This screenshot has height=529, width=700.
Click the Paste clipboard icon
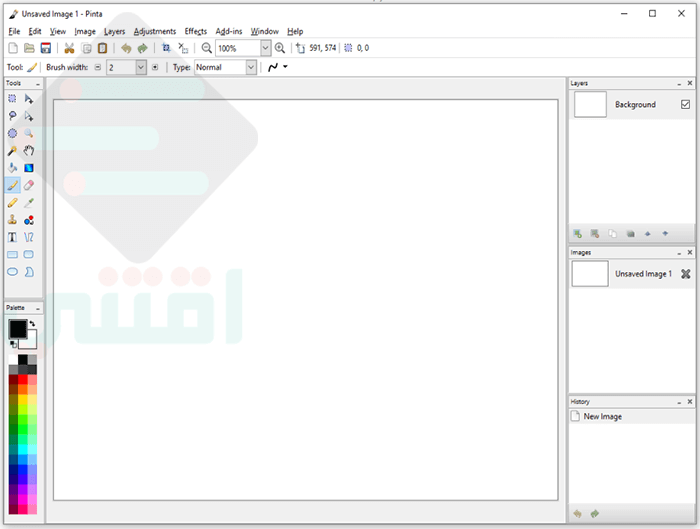pyautogui.click(x=103, y=48)
